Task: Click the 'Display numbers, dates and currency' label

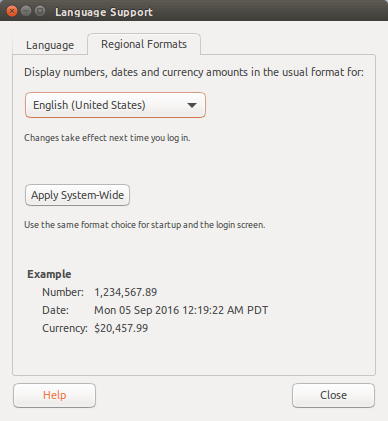Action: (194, 72)
